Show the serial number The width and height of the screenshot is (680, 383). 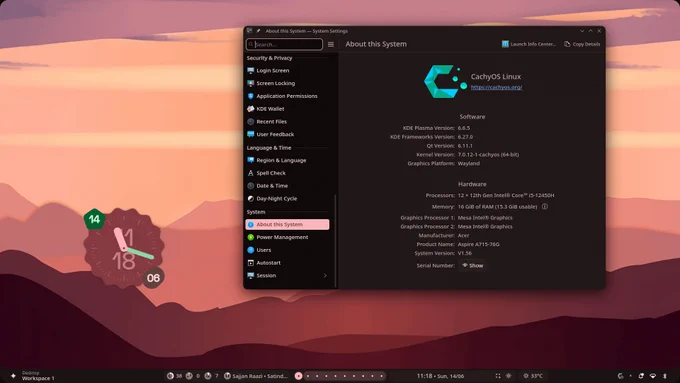472,265
